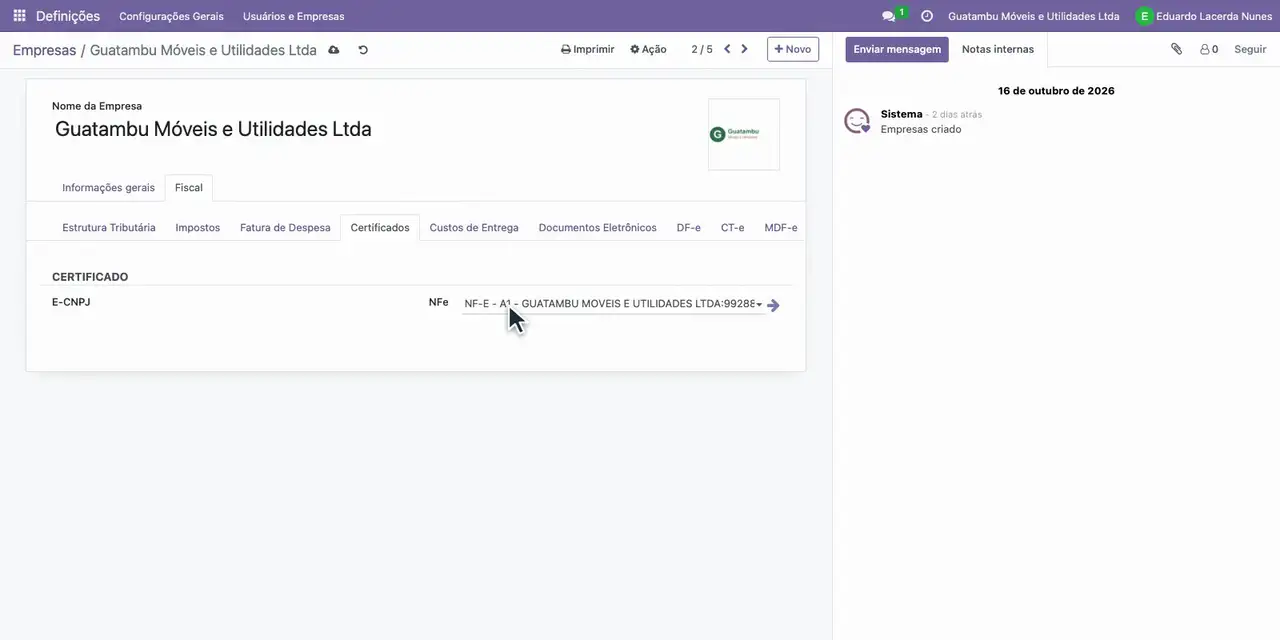Open the CT-e tab
The image size is (1280, 640).
733,228
